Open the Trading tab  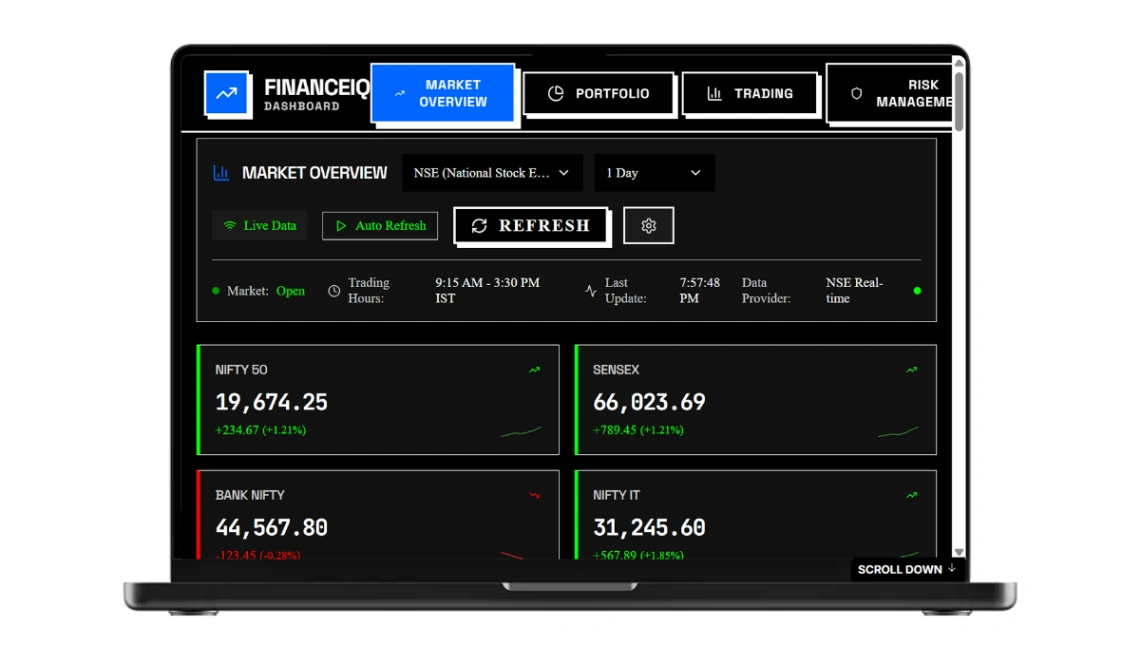point(750,94)
